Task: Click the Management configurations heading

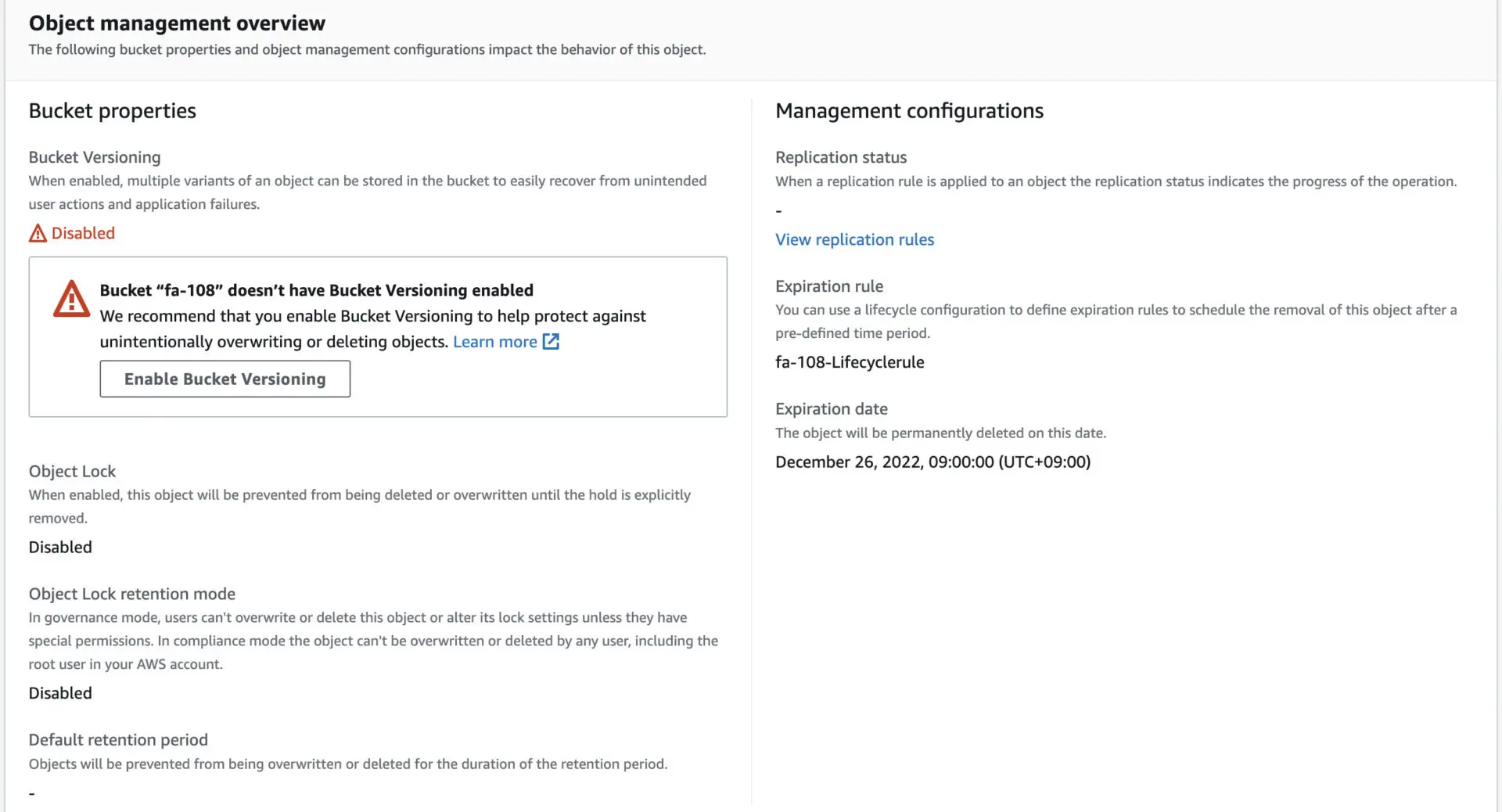Action: pos(909,111)
